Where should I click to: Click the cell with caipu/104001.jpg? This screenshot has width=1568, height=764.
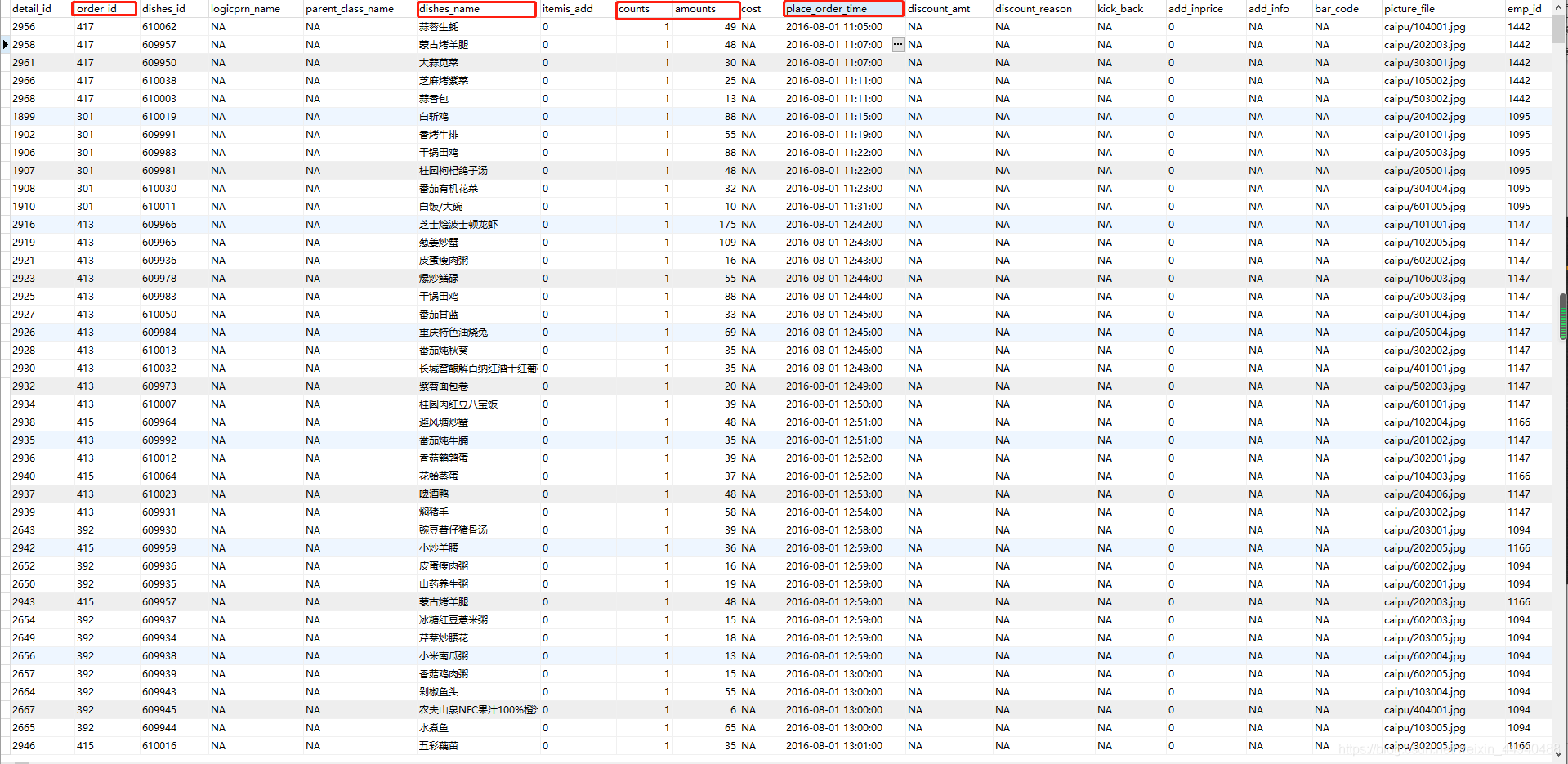(1424, 26)
